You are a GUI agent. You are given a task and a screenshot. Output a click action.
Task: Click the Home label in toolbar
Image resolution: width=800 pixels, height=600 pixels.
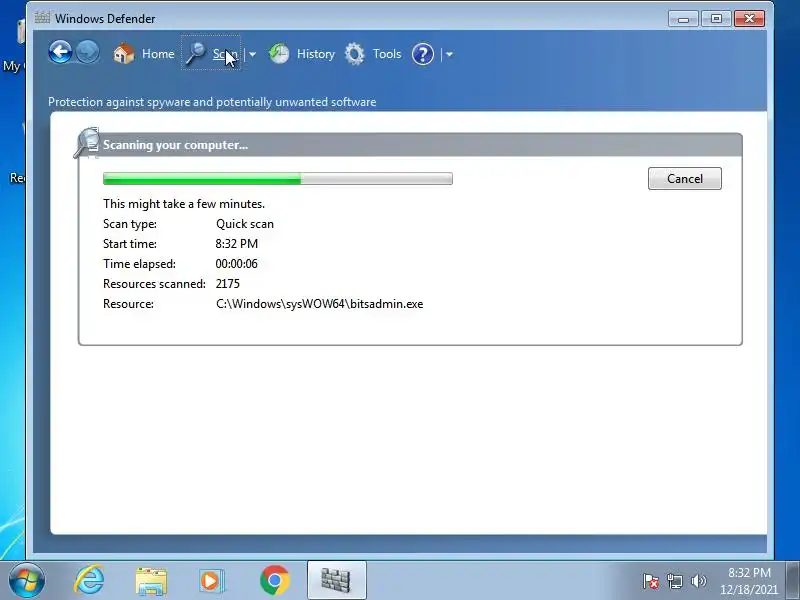[x=158, y=54]
